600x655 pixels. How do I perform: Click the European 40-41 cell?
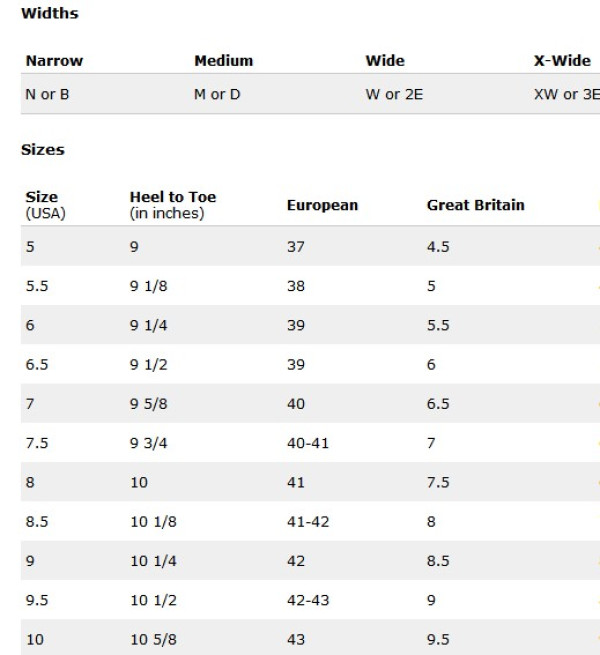click(x=308, y=443)
